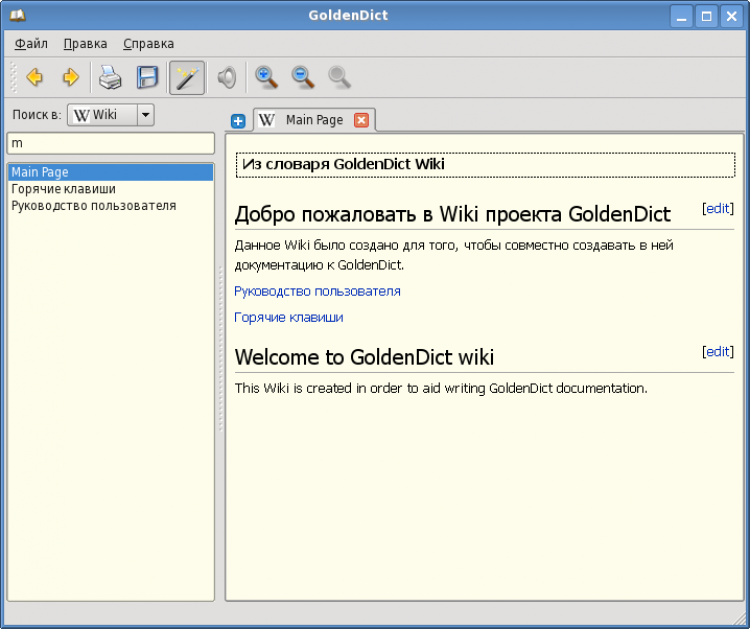750x629 pixels.
Task: Click the GoldenDict book icon in title bar
Action: [x=17, y=15]
